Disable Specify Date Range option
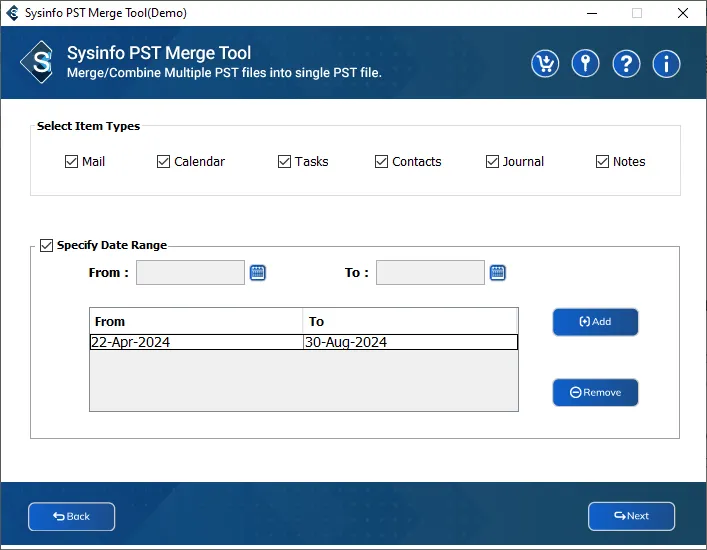The height and width of the screenshot is (550, 707). (x=46, y=245)
